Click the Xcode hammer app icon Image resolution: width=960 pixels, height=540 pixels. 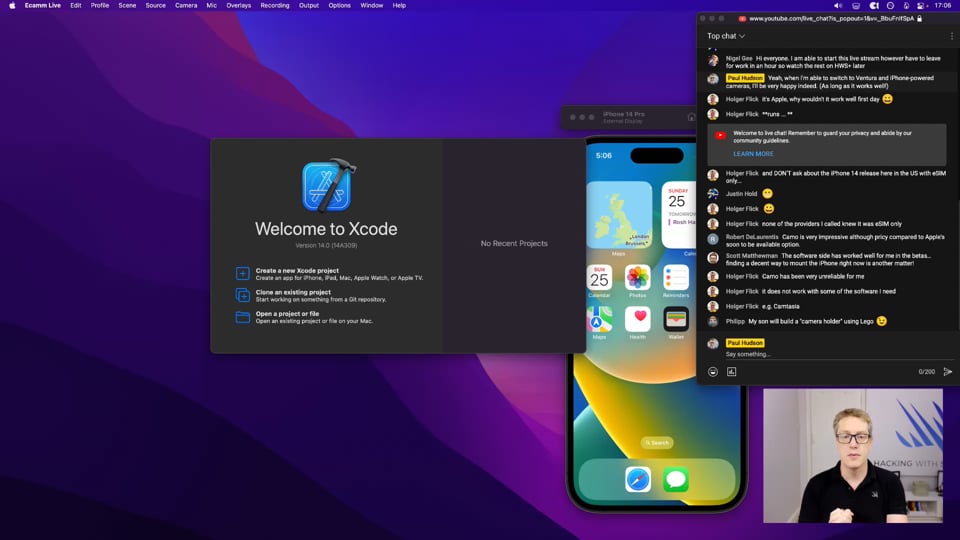pos(329,186)
